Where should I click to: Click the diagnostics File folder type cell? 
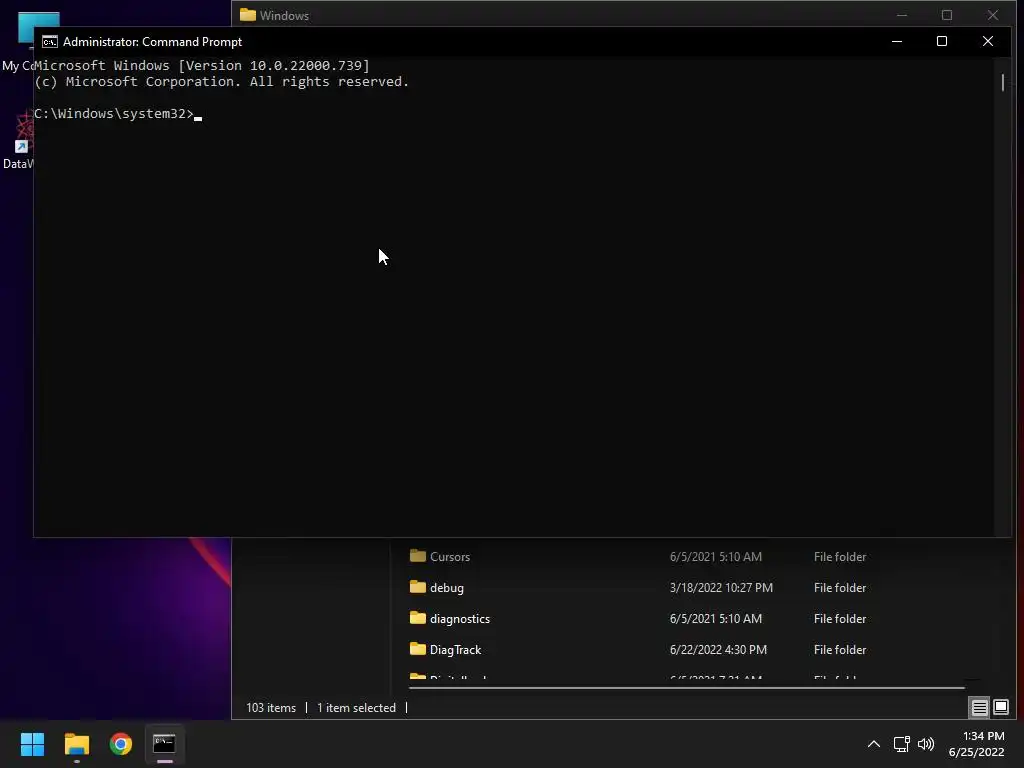coord(840,618)
